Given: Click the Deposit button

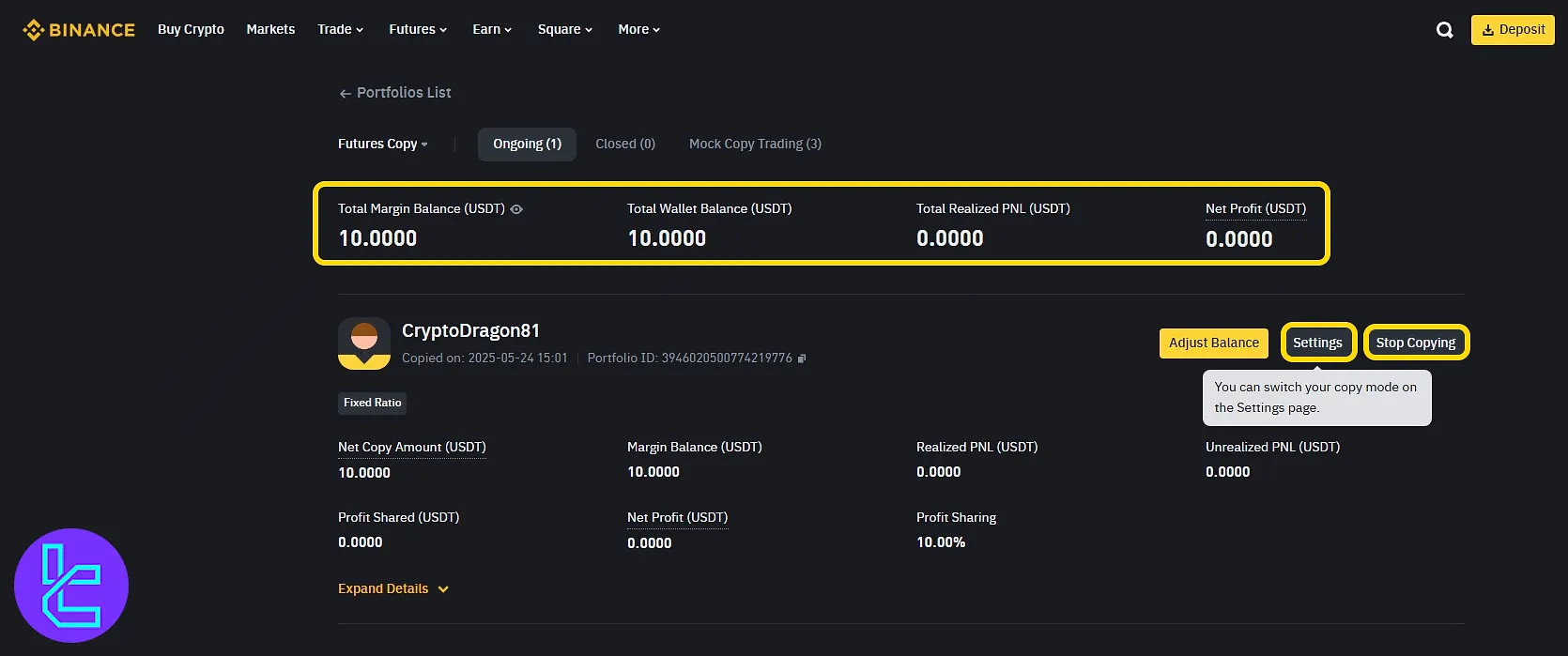Looking at the screenshot, I should [1513, 30].
